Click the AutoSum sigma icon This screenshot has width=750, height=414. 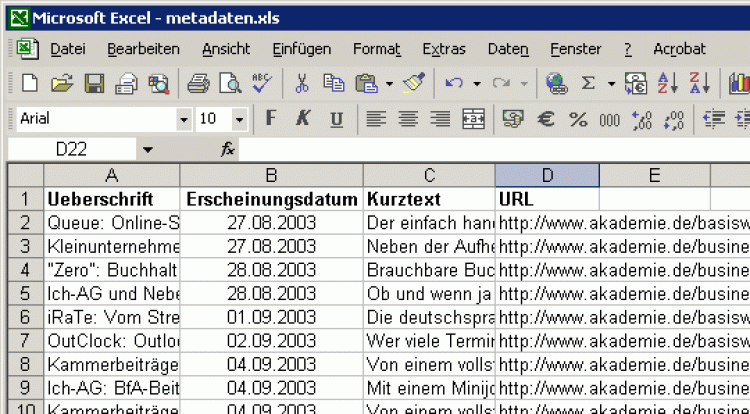tap(588, 84)
